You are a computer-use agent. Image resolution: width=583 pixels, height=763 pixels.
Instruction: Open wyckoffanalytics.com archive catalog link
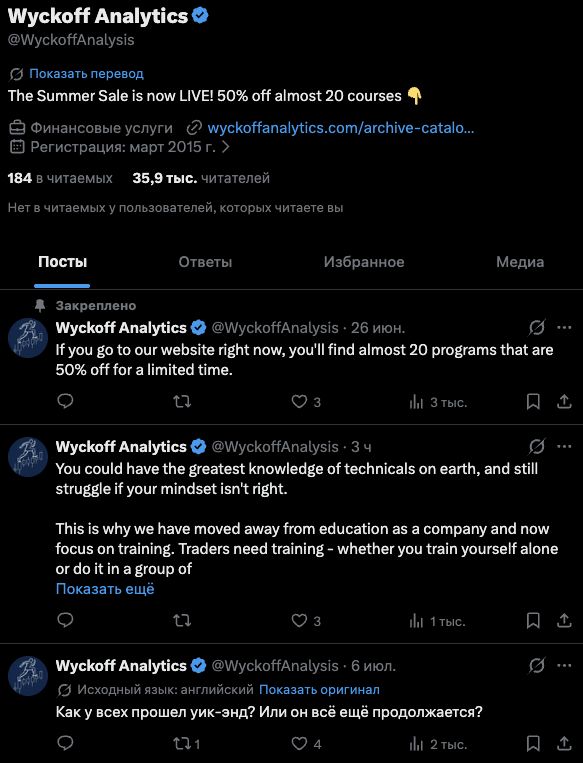pyautogui.click(x=341, y=127)
